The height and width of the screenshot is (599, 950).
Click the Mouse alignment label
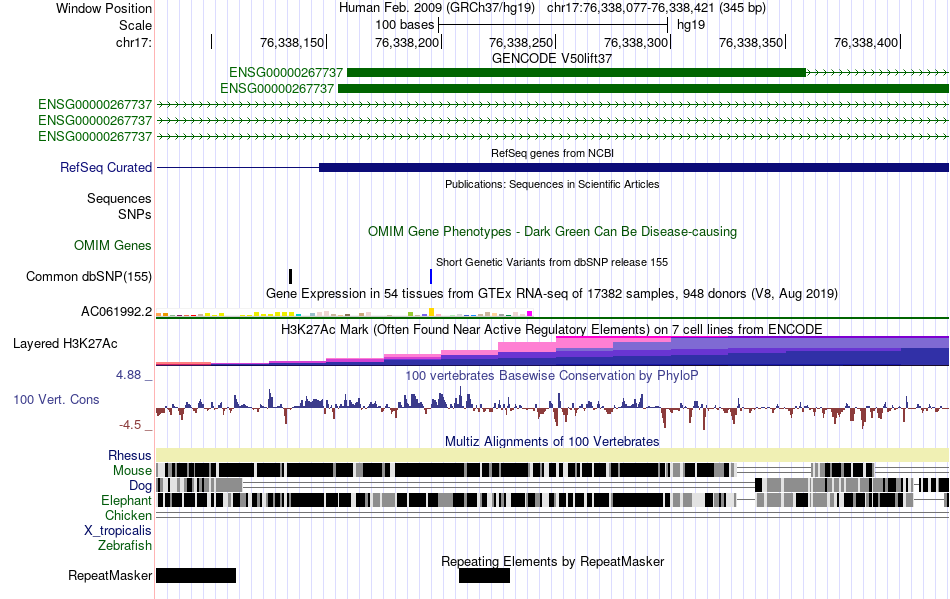pos(132,471)
